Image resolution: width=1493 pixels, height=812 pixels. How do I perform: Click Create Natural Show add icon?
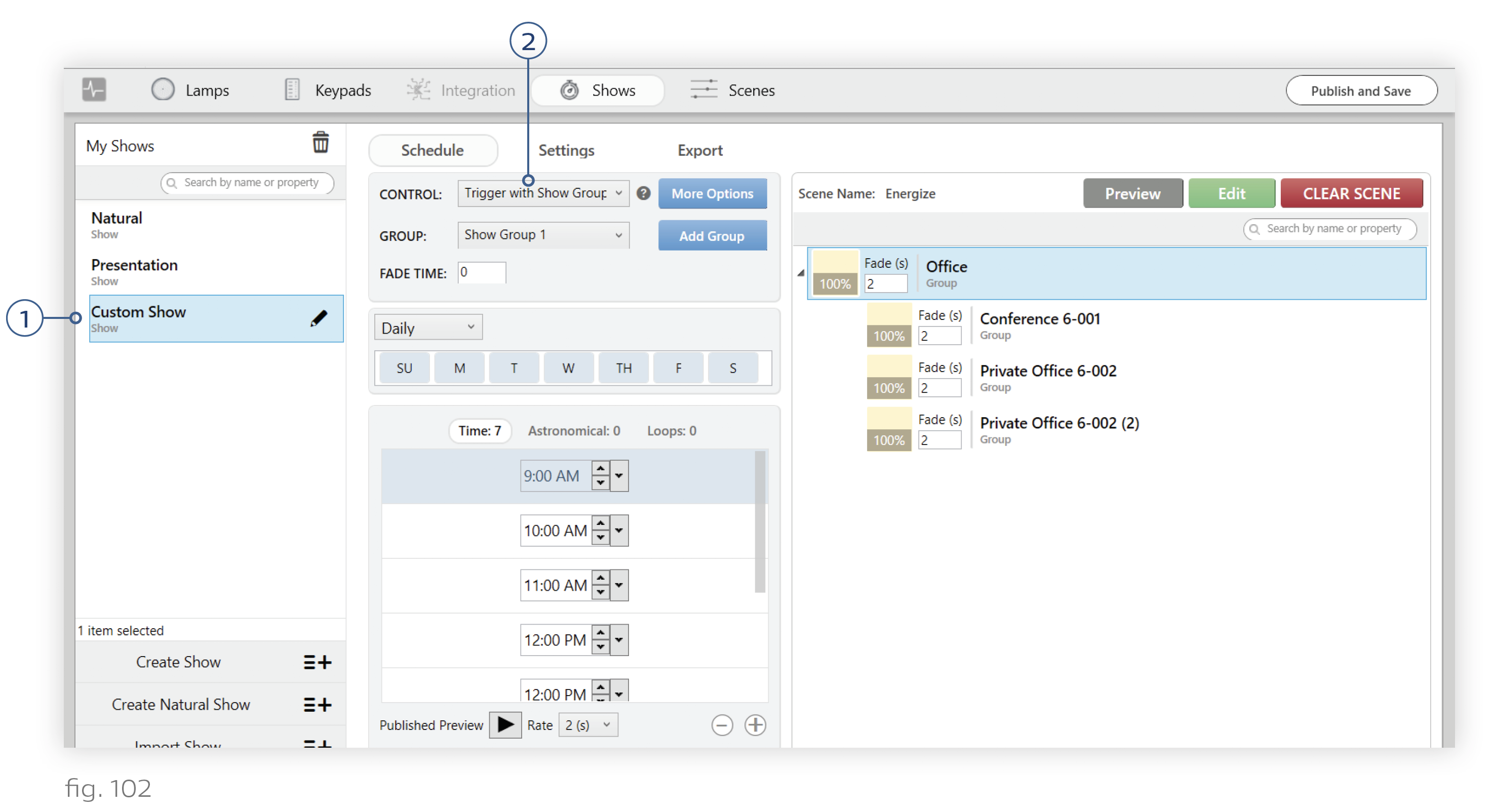coord(317,704)
